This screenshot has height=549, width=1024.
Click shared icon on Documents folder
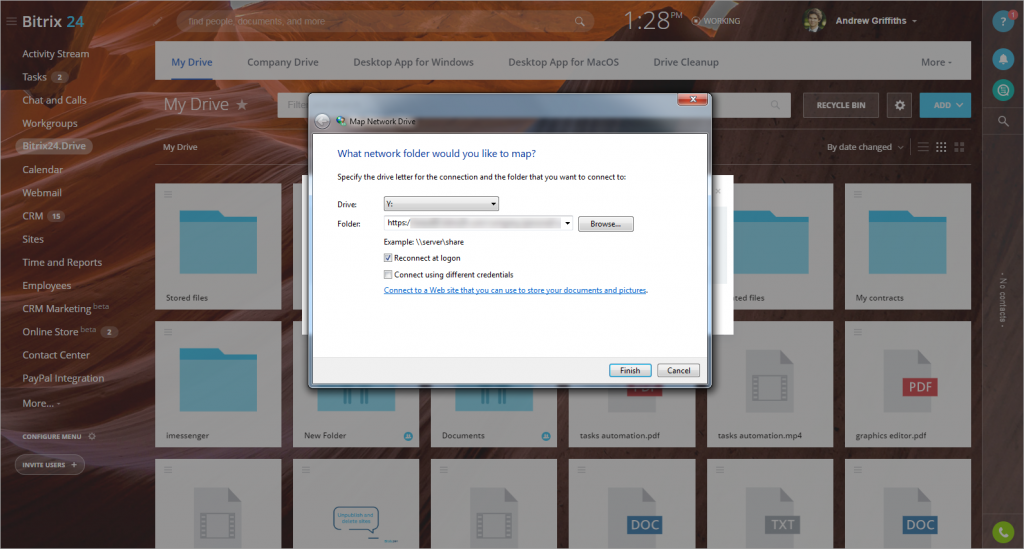coord(546,436)
